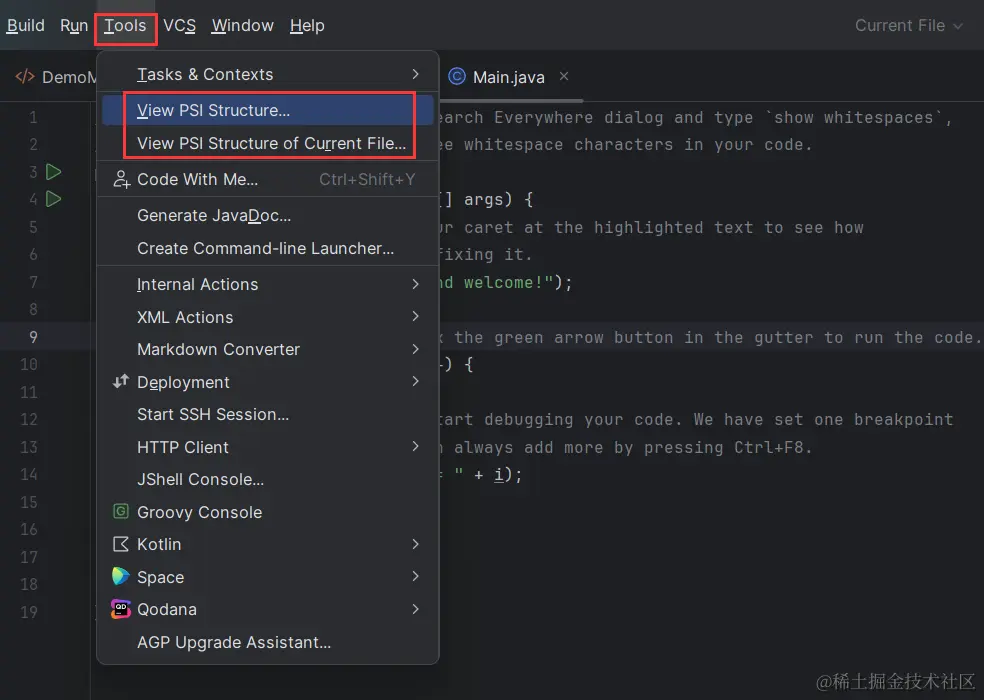The width and height of the screenshot is (984, 700).
Task: Click the Qodana logo icon
Action: (120, 609)
